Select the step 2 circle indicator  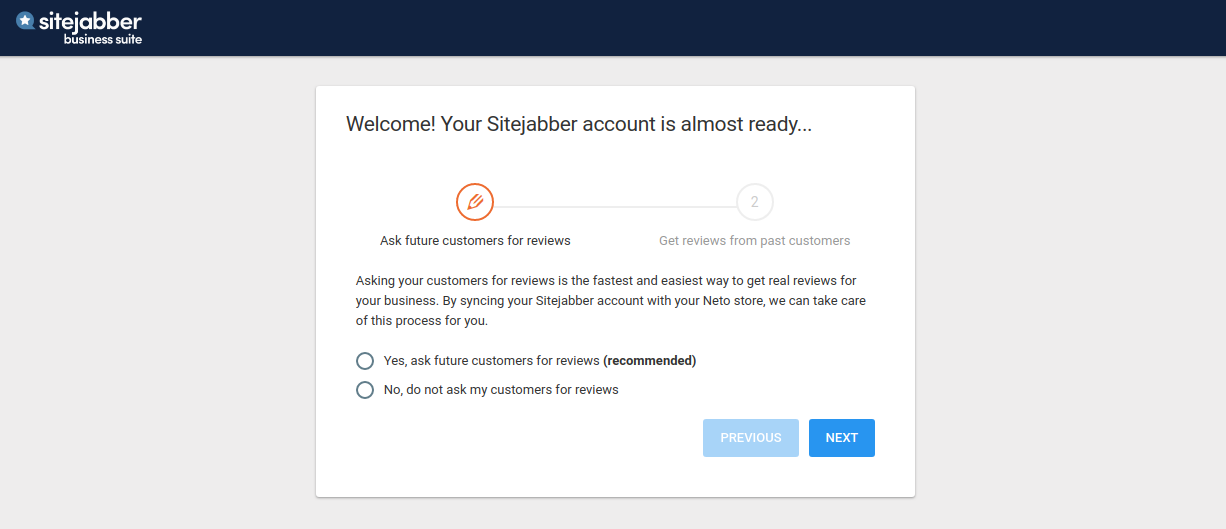click(x=755, y=202)
